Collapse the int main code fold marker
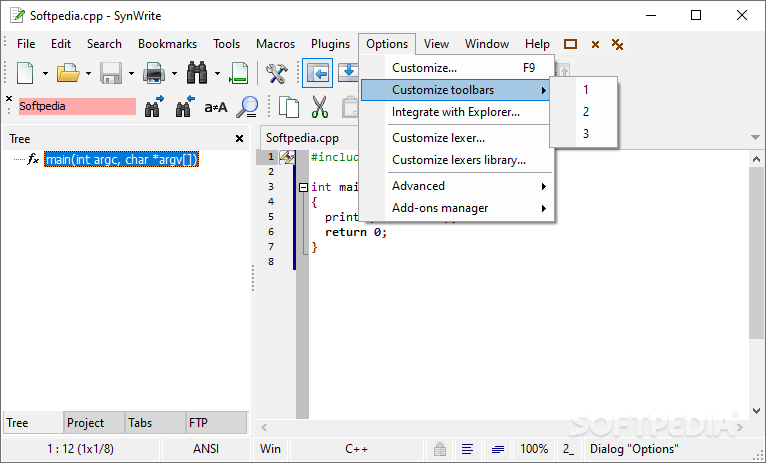Image resolution: width=766 pixels, height=463 pixels. (303, 187)
